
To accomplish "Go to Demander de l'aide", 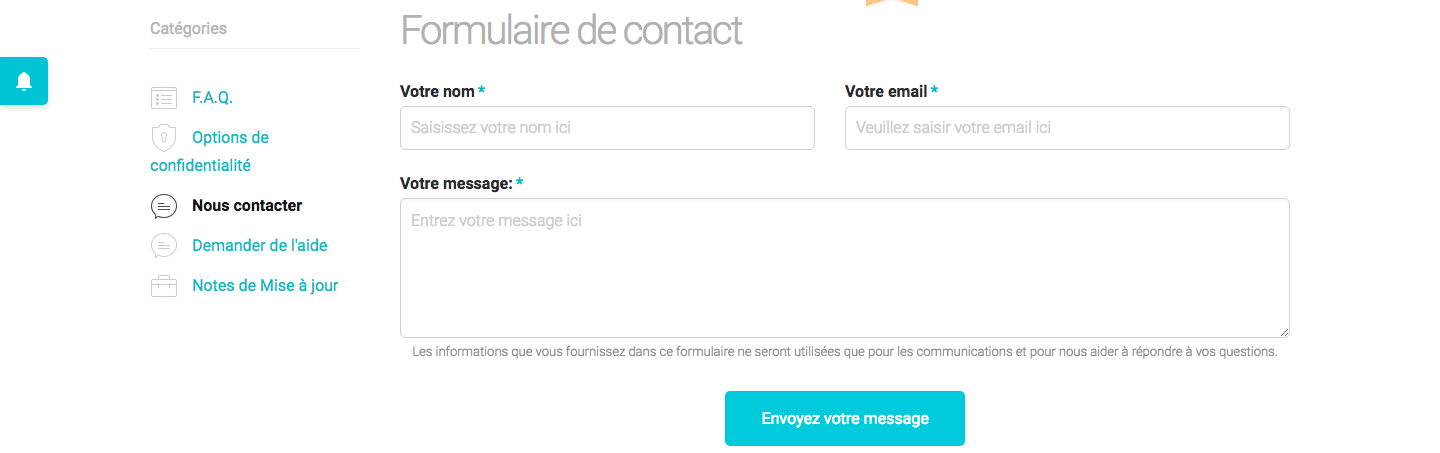I will tap(259, 246).
